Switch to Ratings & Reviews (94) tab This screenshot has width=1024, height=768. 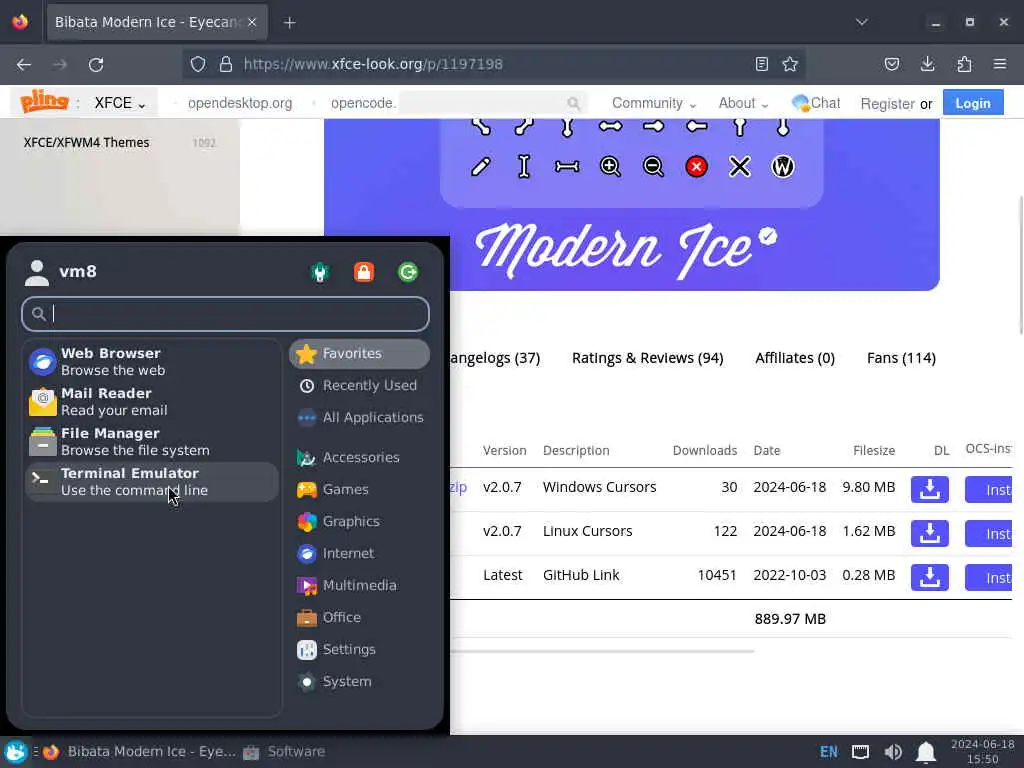pyautogui.click(x=647, y=358)
